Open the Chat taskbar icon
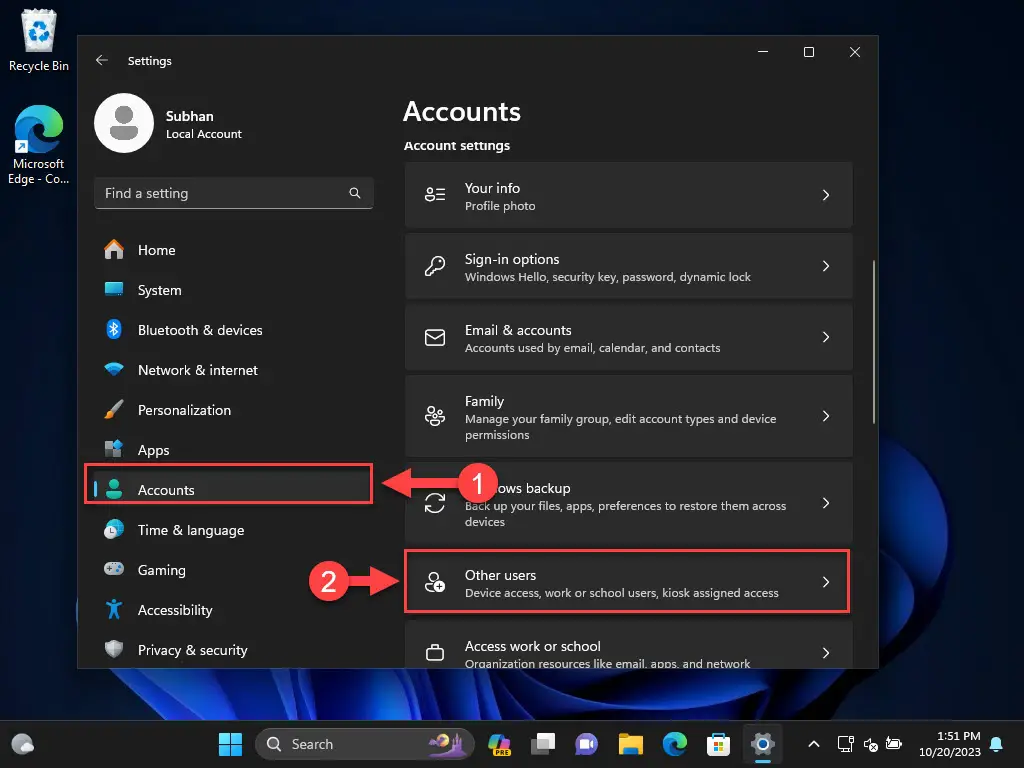The image size is (1024, 768). 586,744
